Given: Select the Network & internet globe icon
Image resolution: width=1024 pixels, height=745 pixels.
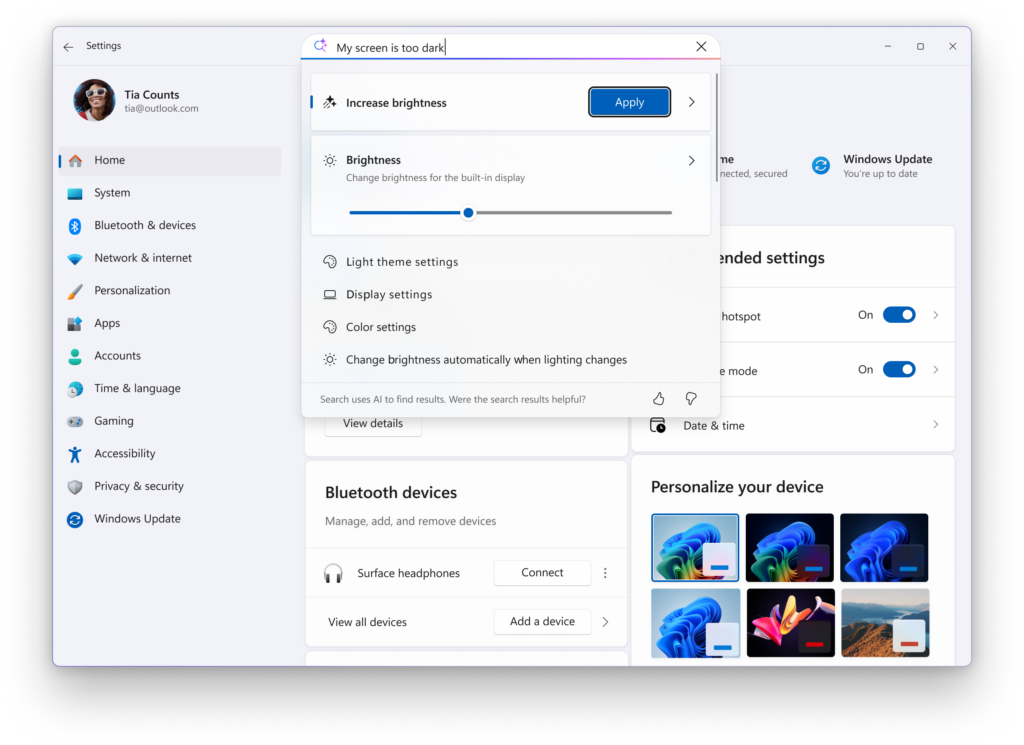Looking at the screenshot, I should [75, 257].
